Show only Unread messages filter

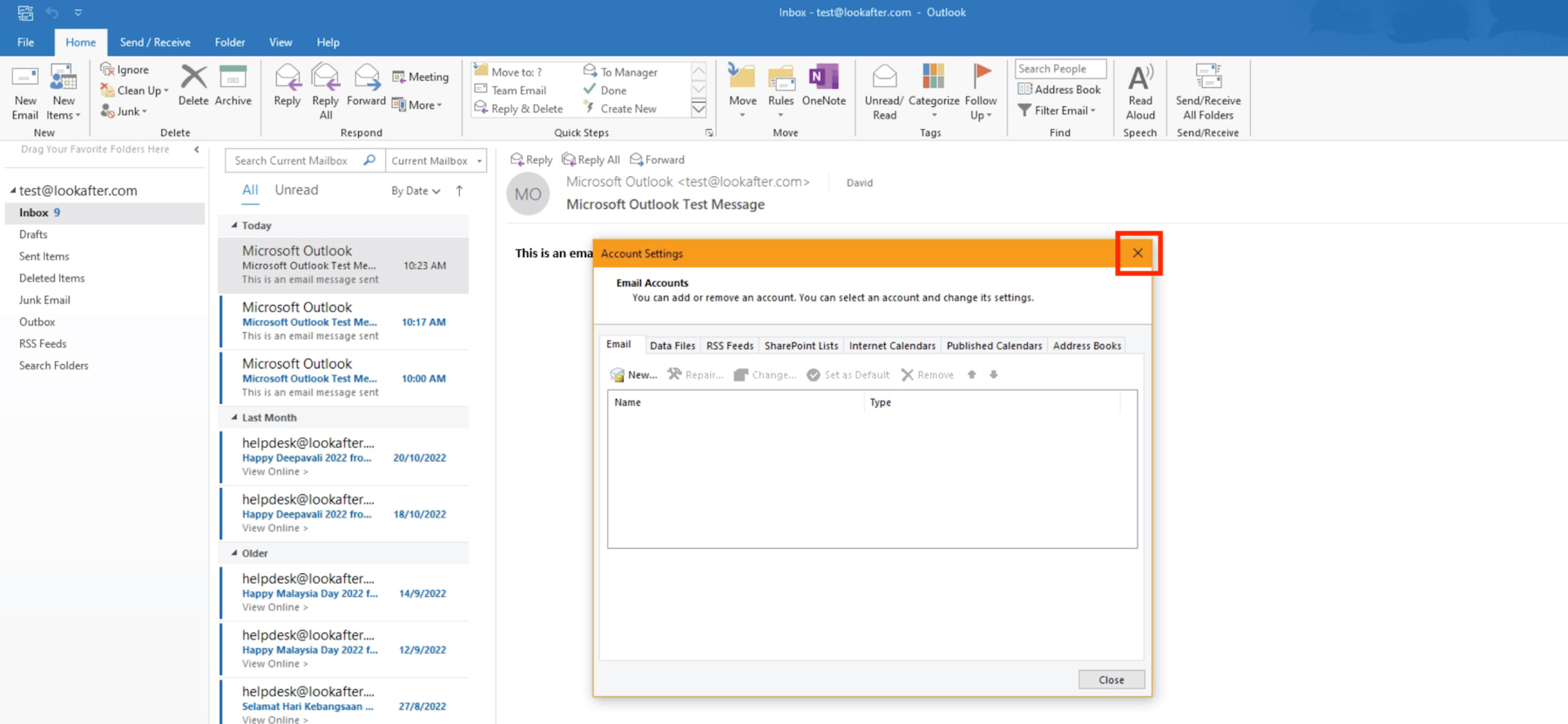[296, 190]
